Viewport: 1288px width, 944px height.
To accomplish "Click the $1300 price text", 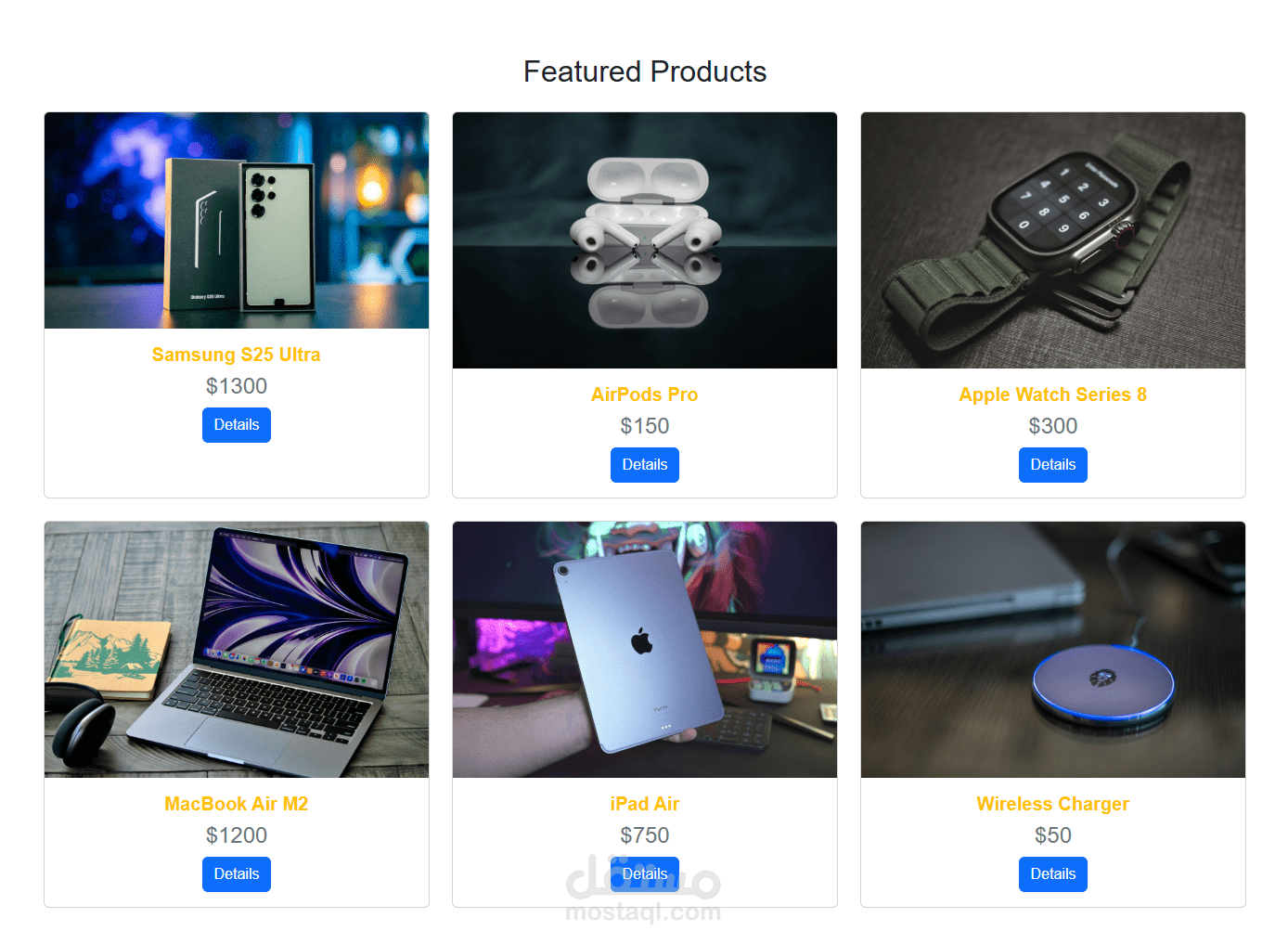I will click(x=237, y=386).
